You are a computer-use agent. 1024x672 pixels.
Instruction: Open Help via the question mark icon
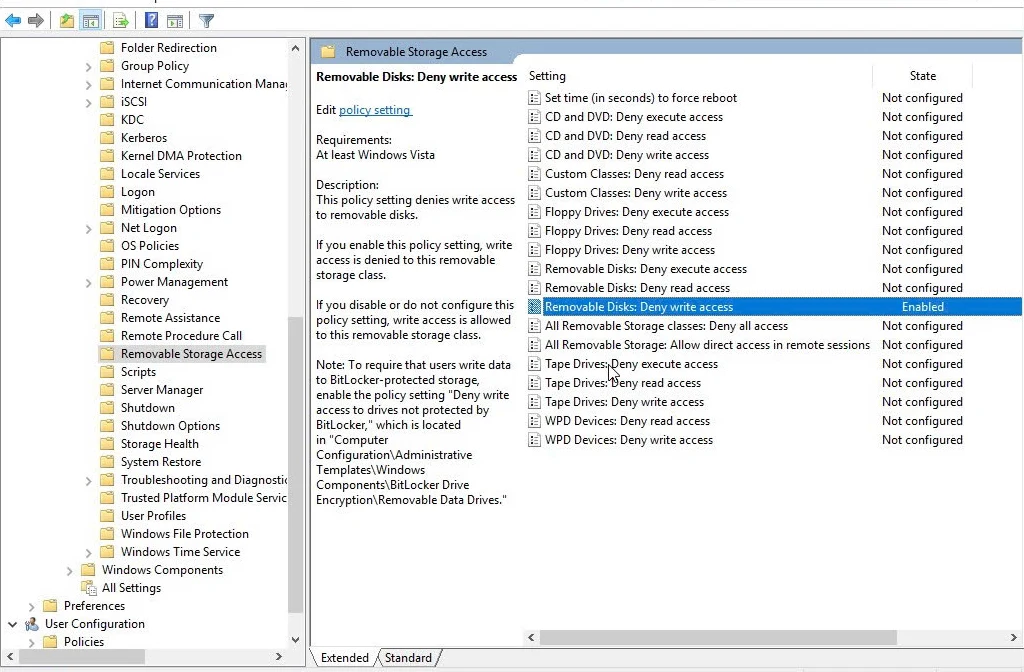coord(152,21)
